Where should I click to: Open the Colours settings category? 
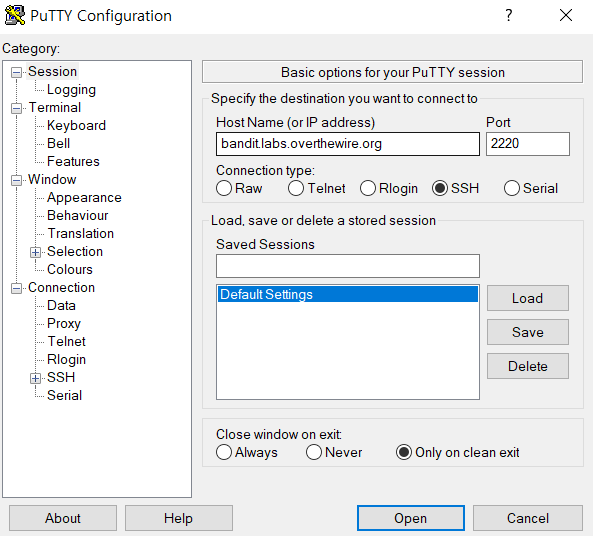[70, 269]
